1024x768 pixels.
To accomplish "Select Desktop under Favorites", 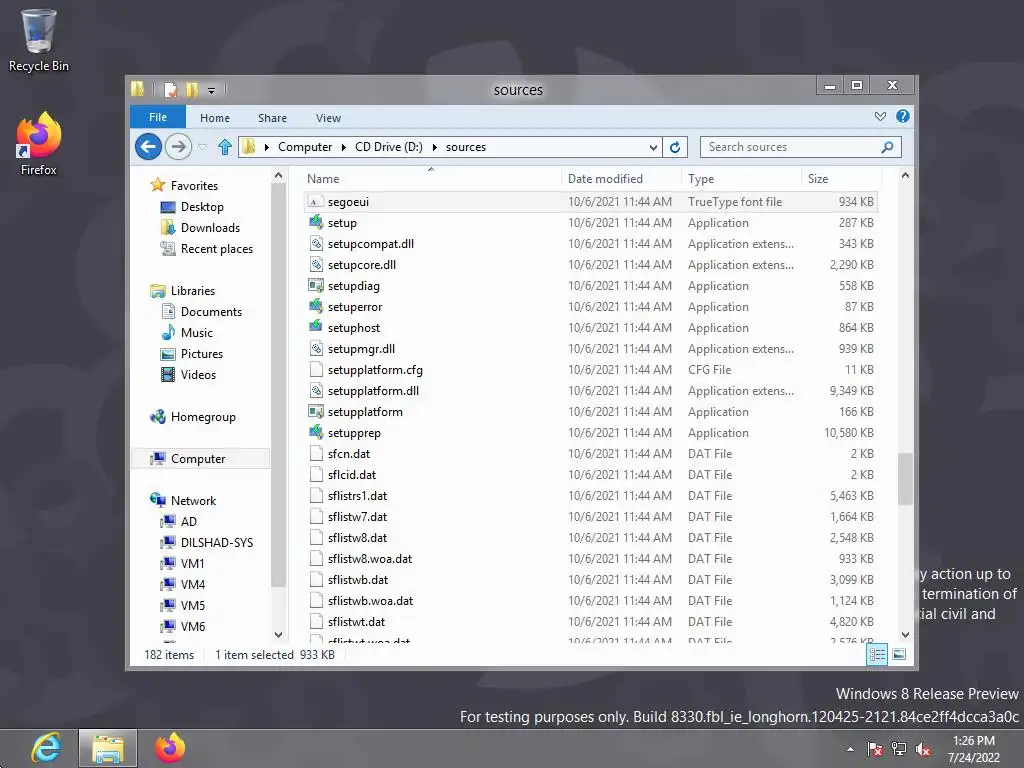I will (202, 206).
